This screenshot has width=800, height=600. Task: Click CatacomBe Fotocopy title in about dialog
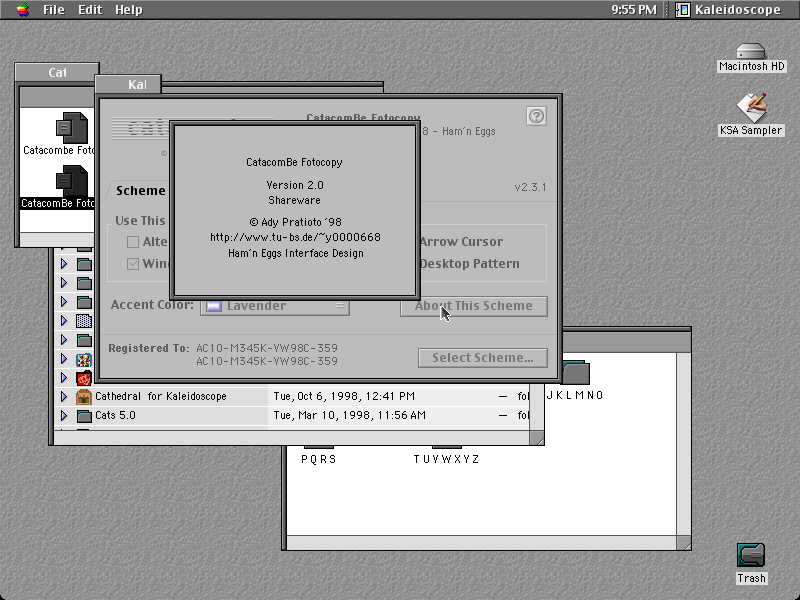pyautogui.click(x=294, y=162)
